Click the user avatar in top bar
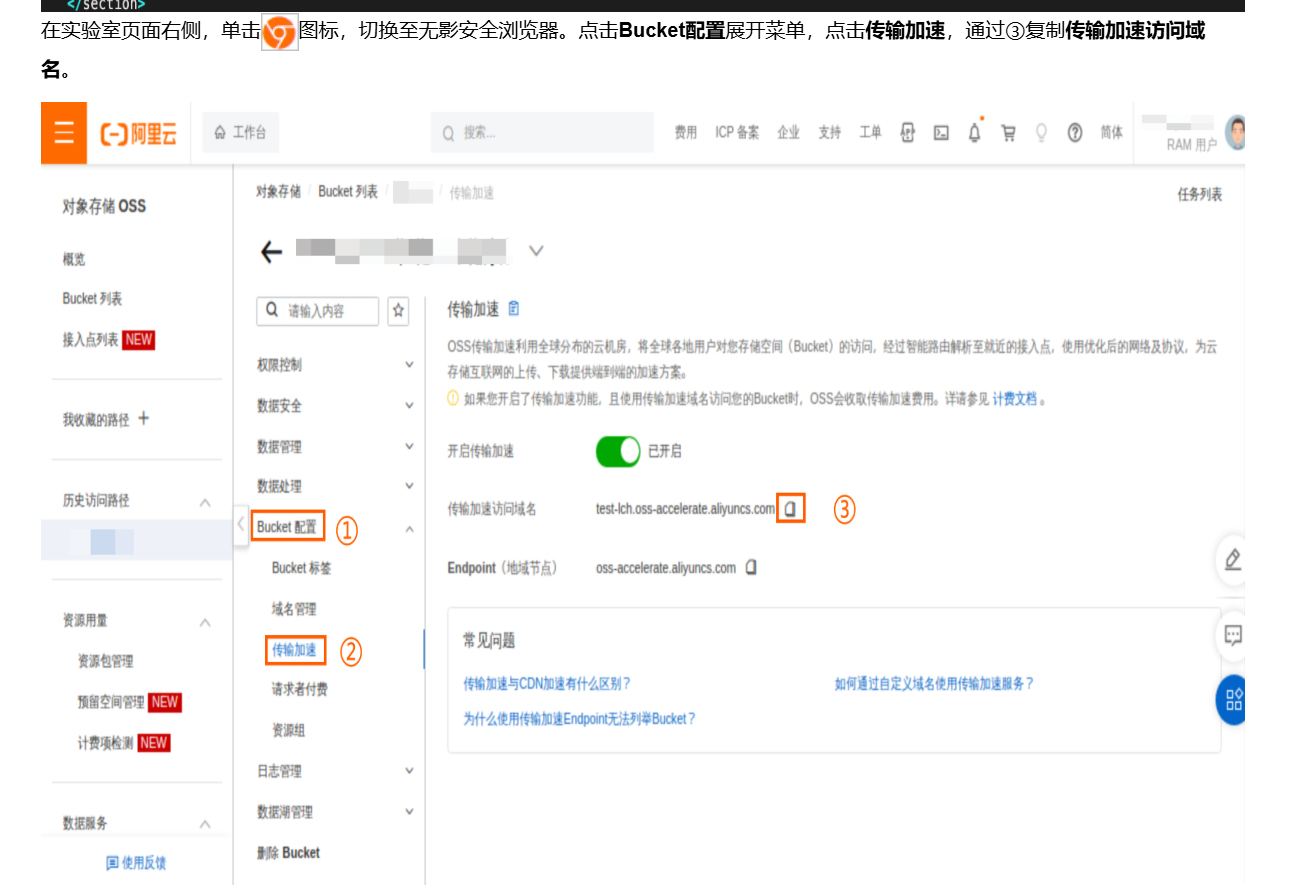Viewport: 1300px width, 885px height. tap(1235, 132)
